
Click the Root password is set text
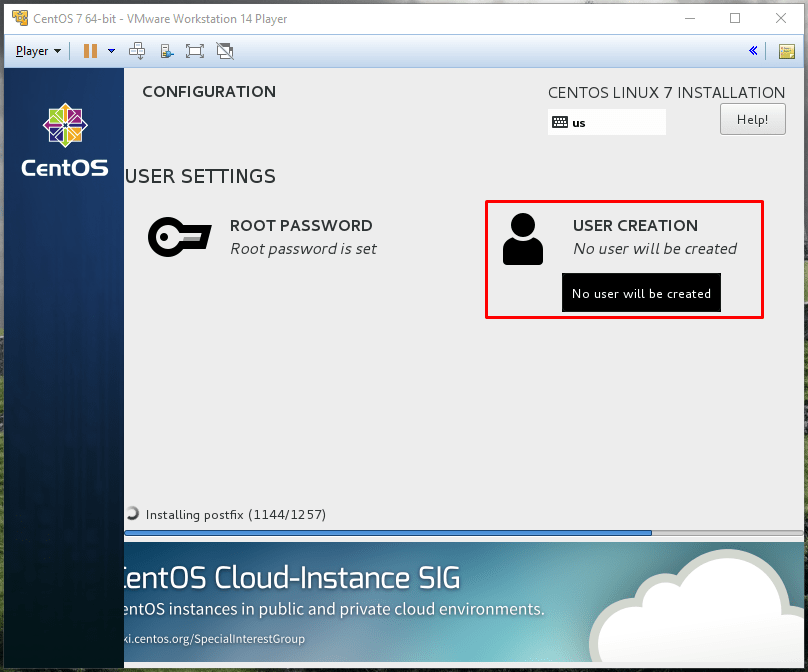tap(303, 249)
